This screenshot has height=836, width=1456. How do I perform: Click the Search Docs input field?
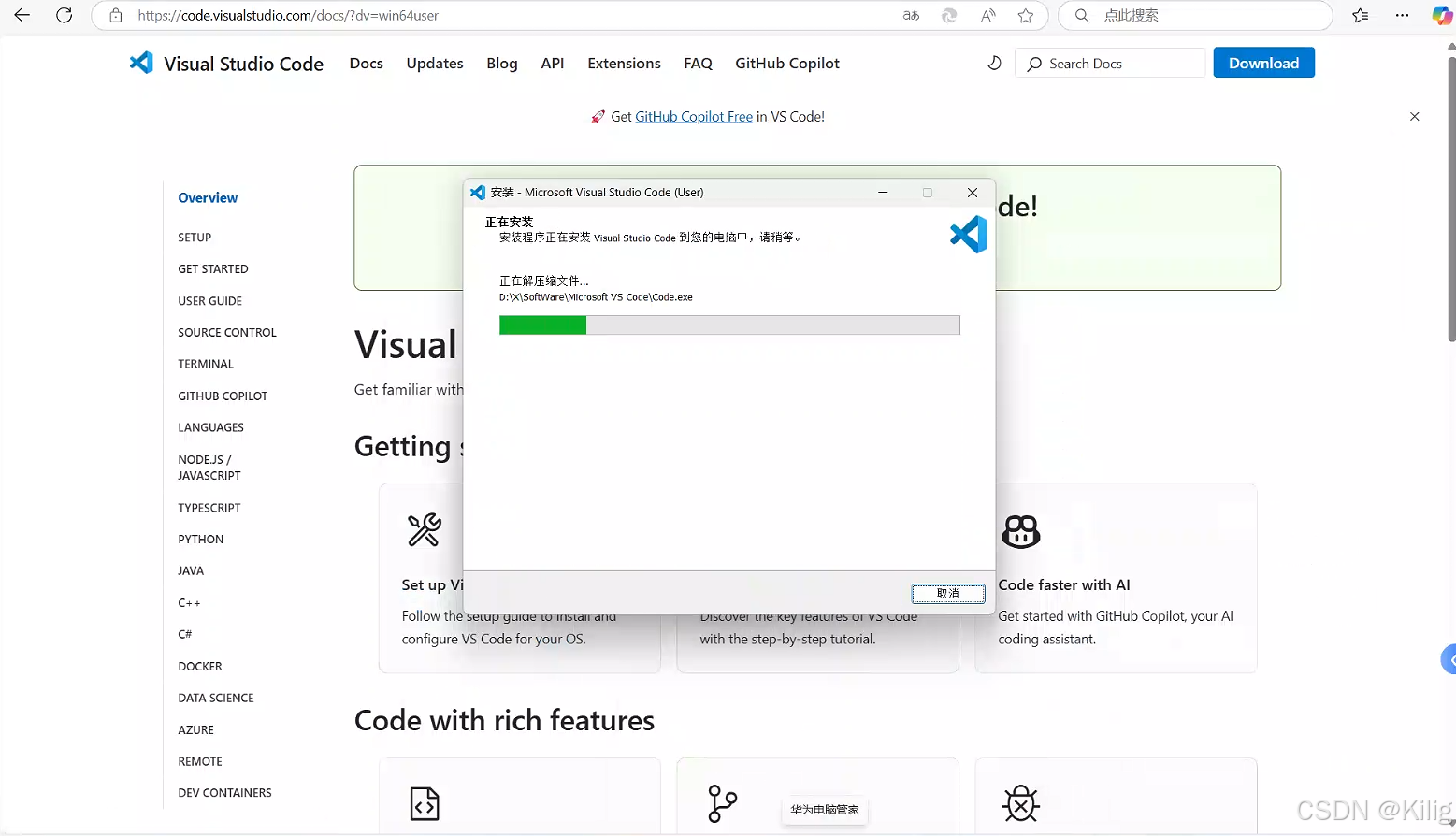click(x=1110, y=63)
